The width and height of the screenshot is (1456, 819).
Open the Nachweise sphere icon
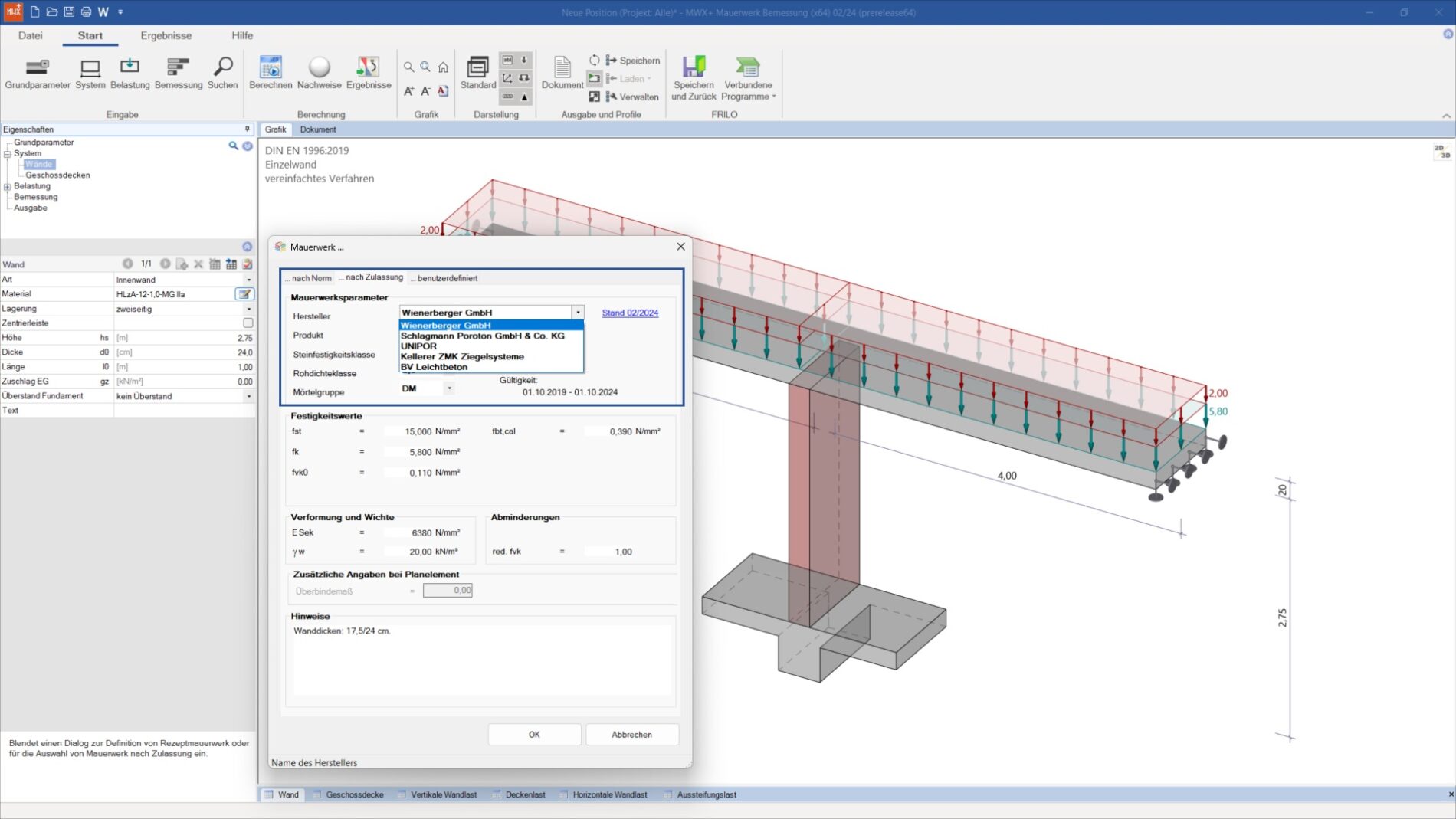pos(319,74)
